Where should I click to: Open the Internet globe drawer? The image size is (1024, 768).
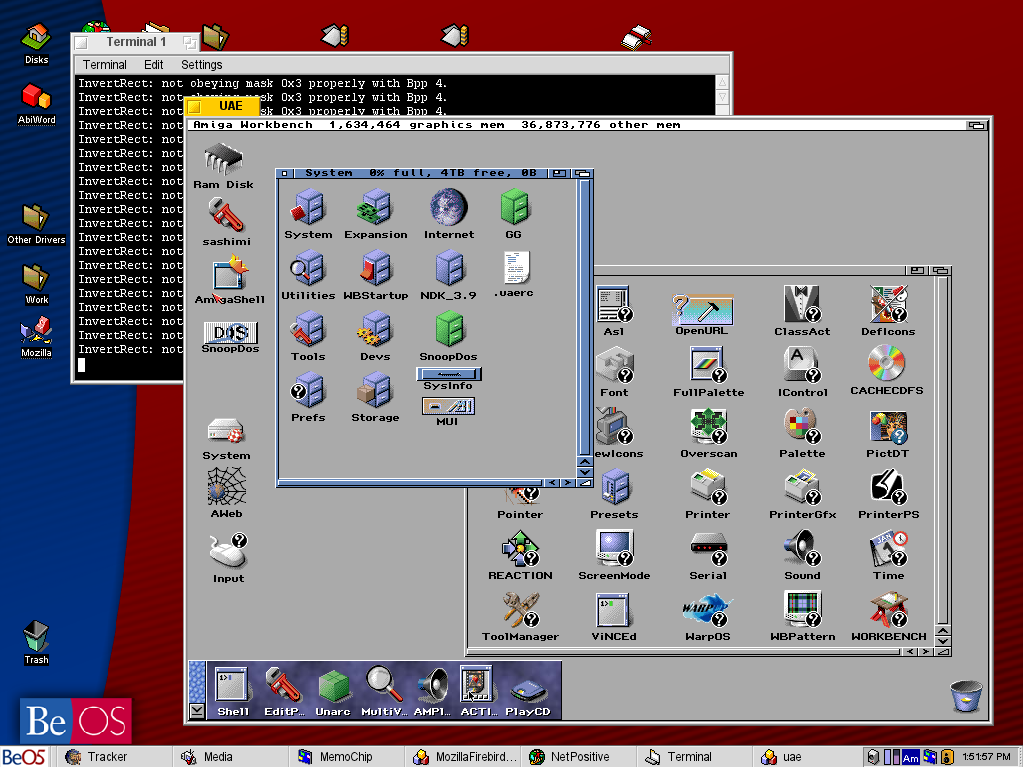pyautogui.click(x=449, y=207)
